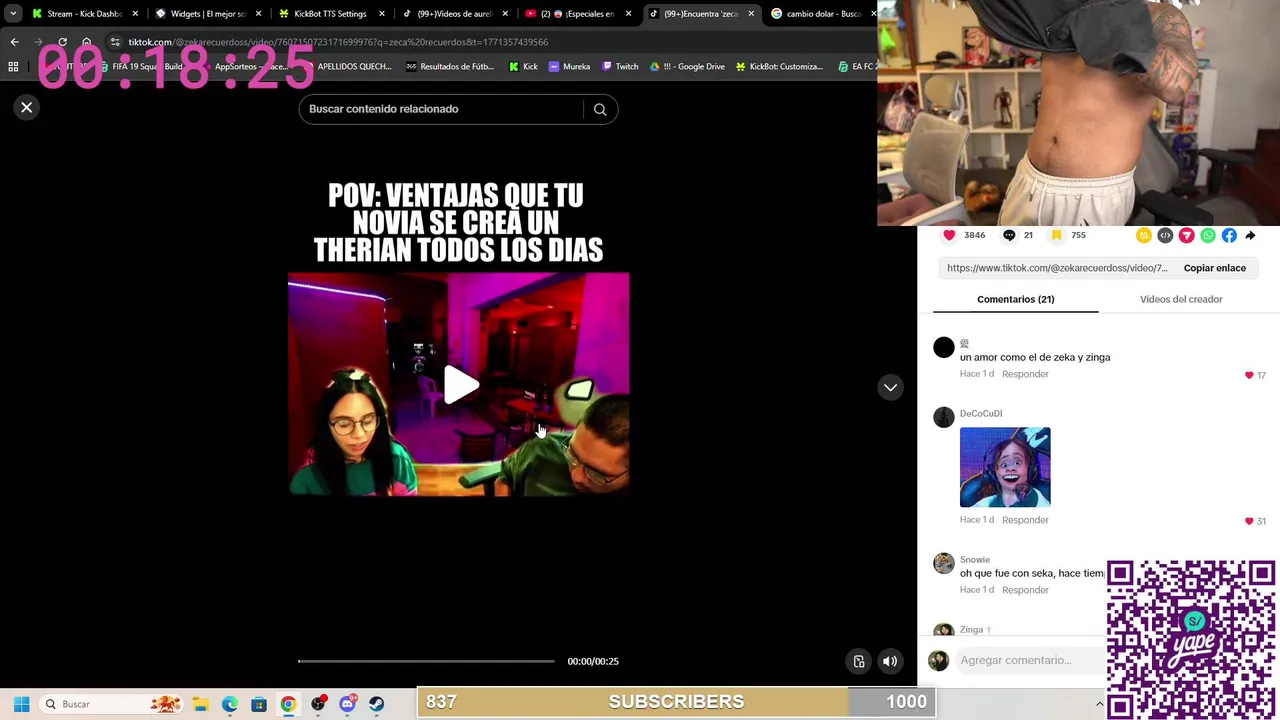
Task: Open OBS Studio from taskbar
Action: [318, 704]
